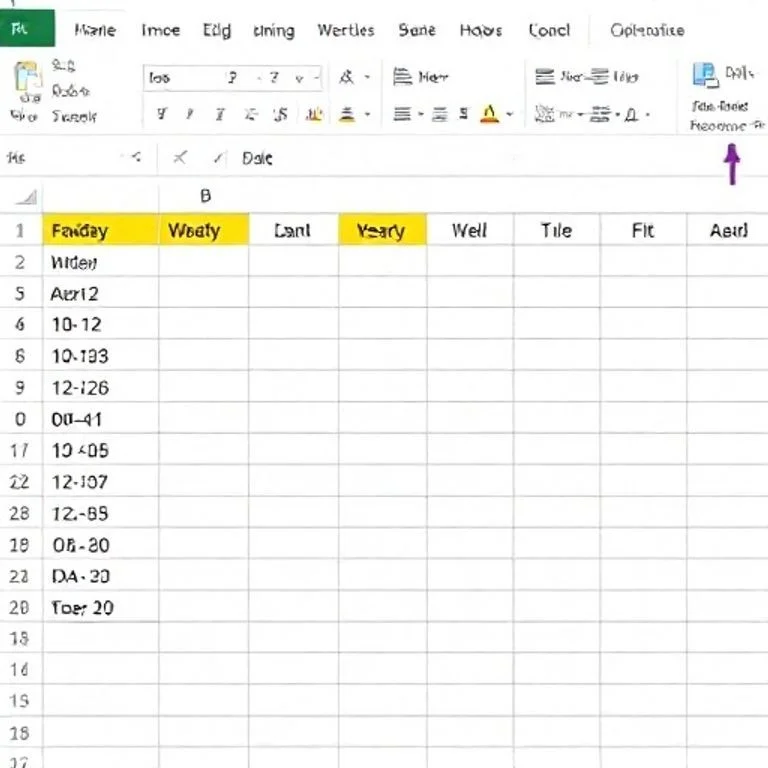Select row header number 1
The width and height of the screenshot is (768, 768).
tap(20, 230)
